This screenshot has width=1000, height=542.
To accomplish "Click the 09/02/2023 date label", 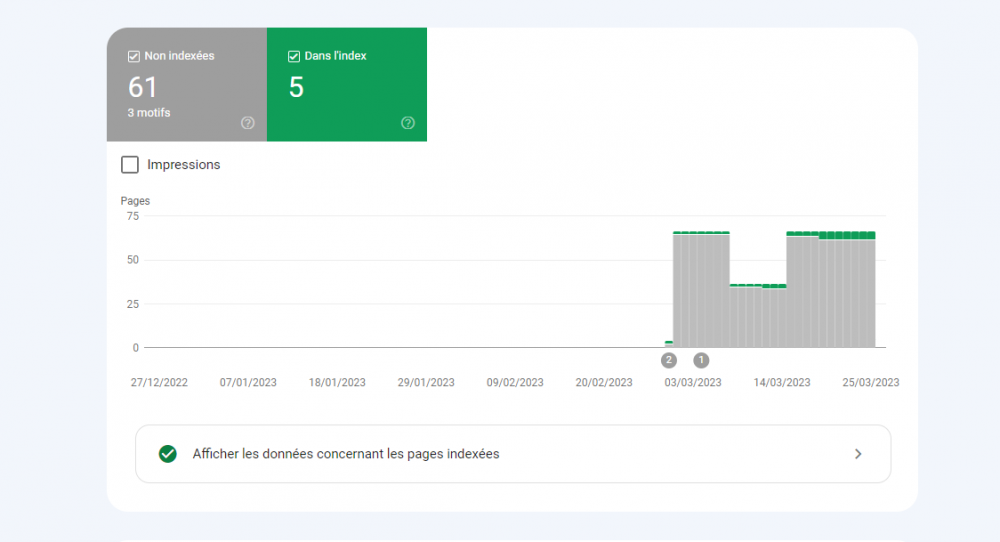I will pyautogui.click(x=515, y=383).
